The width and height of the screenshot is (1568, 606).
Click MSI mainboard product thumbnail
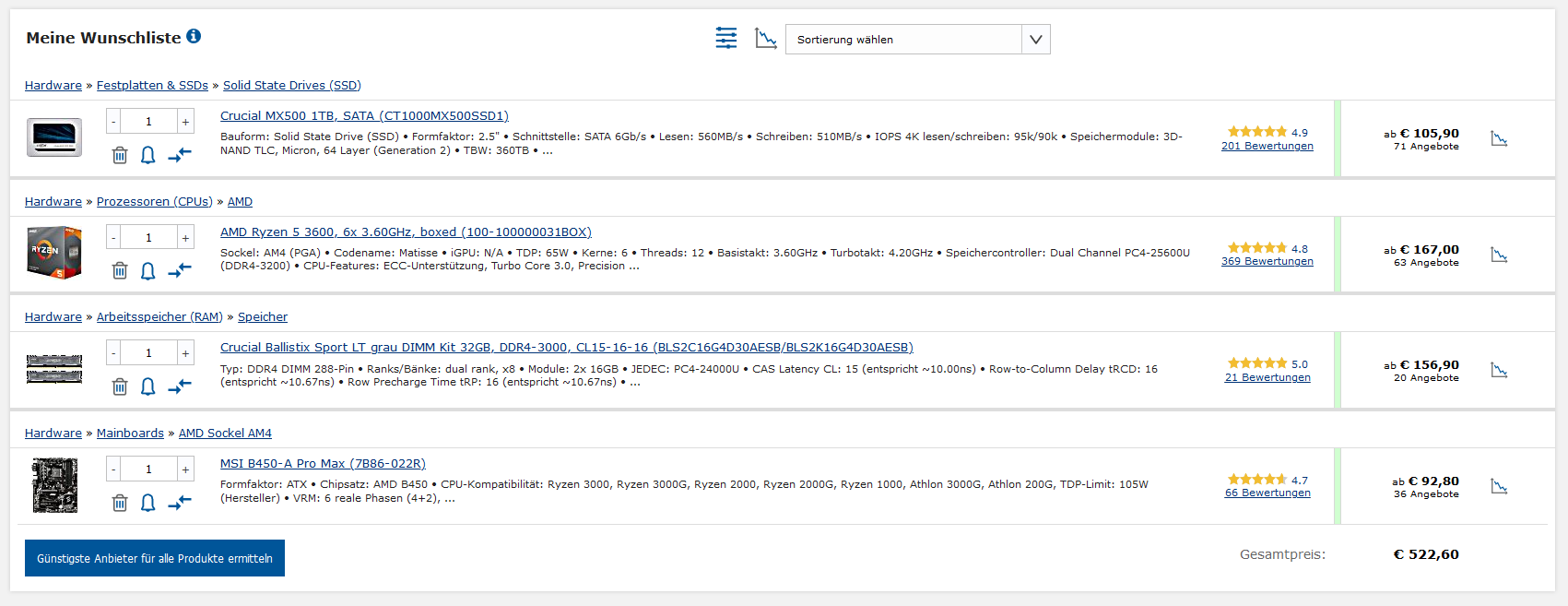coord(54,485)
